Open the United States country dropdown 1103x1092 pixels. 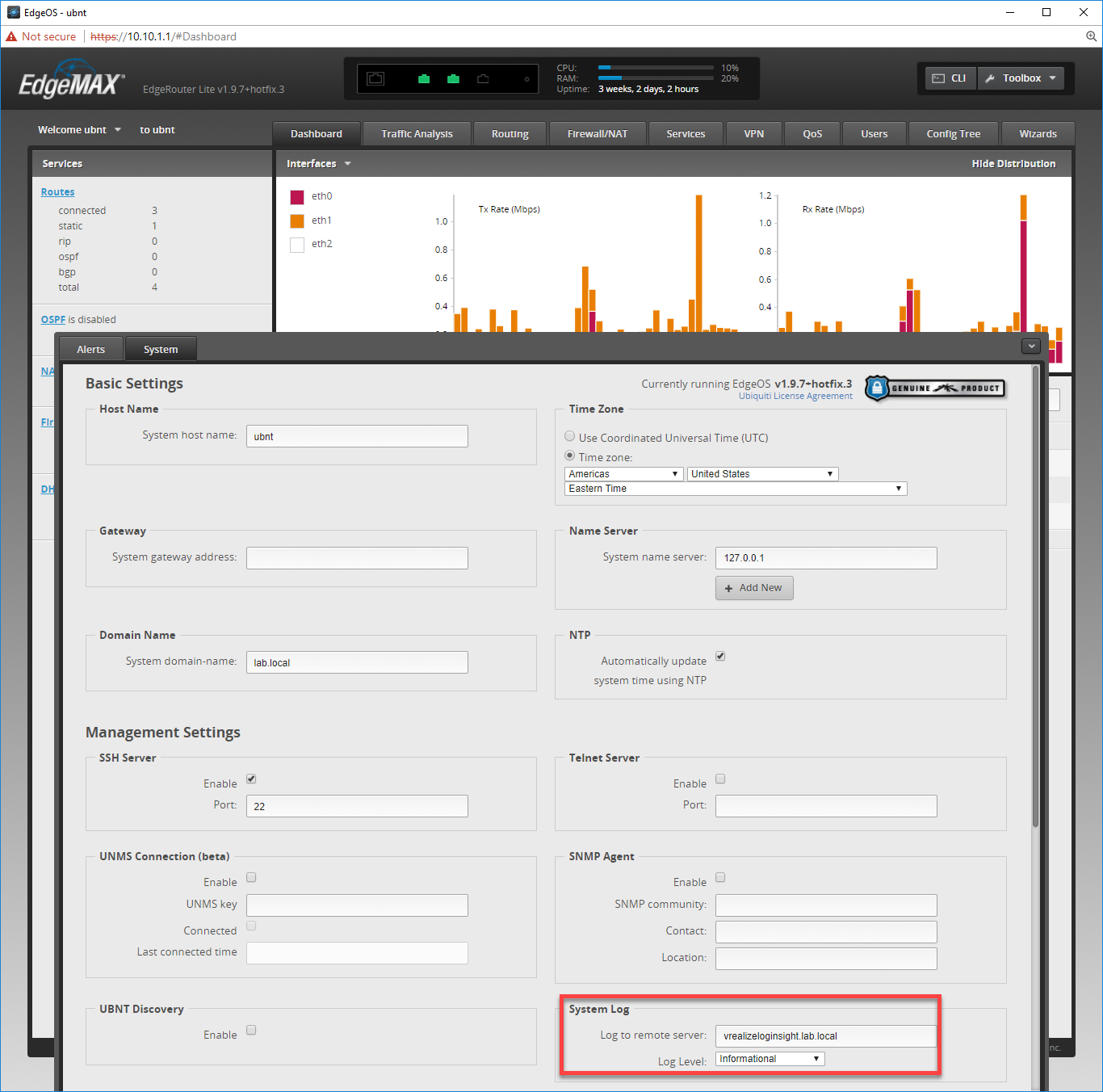[x=763, y=474]
